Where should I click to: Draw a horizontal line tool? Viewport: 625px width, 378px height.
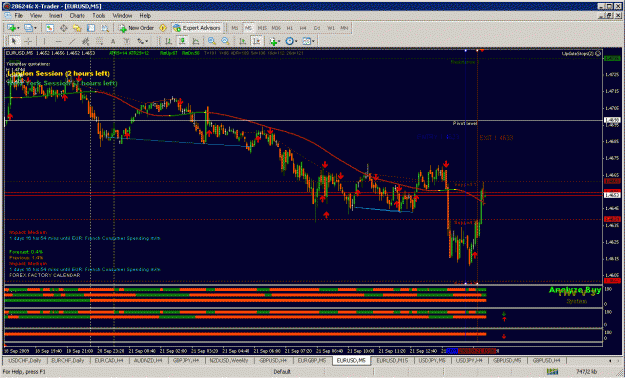pos(59,41)
